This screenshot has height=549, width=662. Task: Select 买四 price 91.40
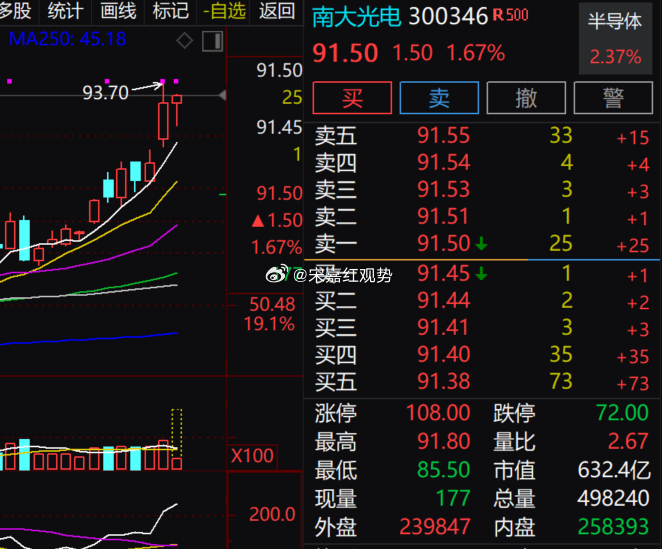pyautogui.click(x=443, y=355)
